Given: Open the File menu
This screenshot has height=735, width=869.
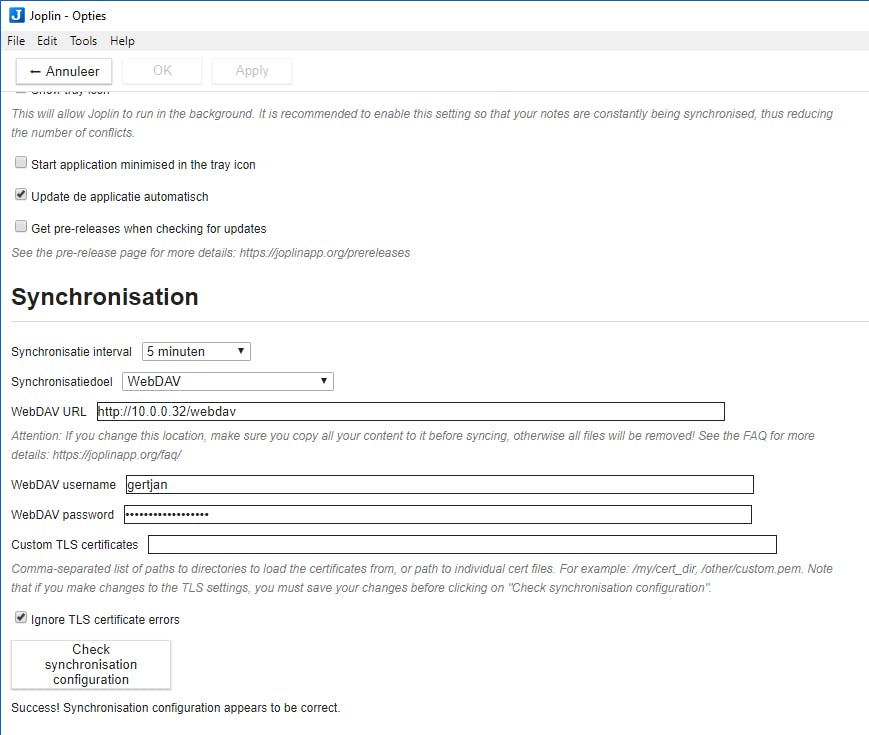Looking at the screenshot, I should (x=16, y=41).
